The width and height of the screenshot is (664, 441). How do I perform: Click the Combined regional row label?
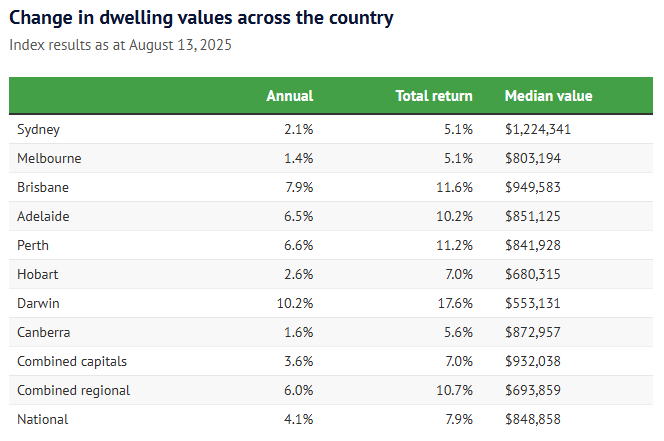pyautogui.click(x=73, y=390)
